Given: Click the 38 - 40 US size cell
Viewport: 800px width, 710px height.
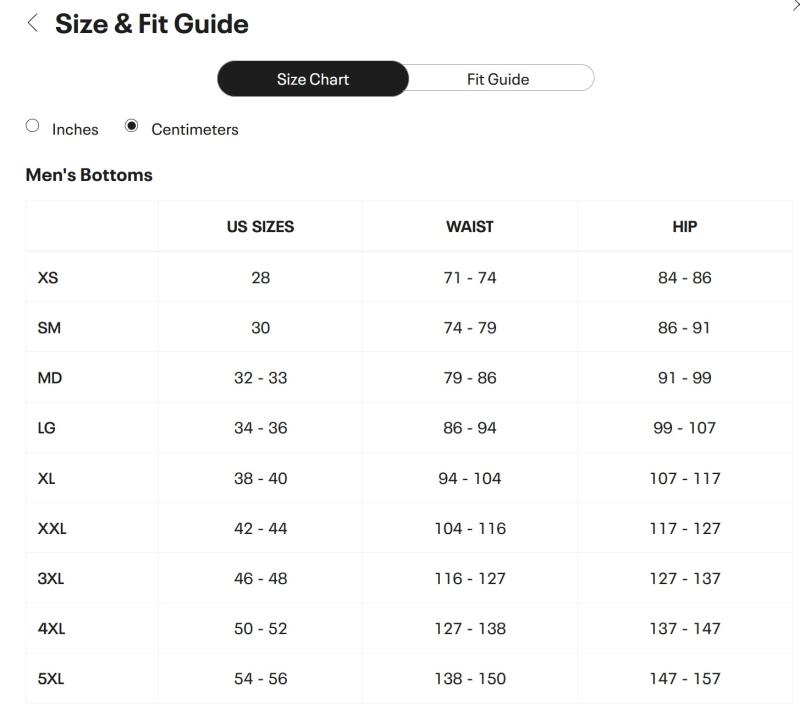Looking at the screenshot, I should (260, 478).
